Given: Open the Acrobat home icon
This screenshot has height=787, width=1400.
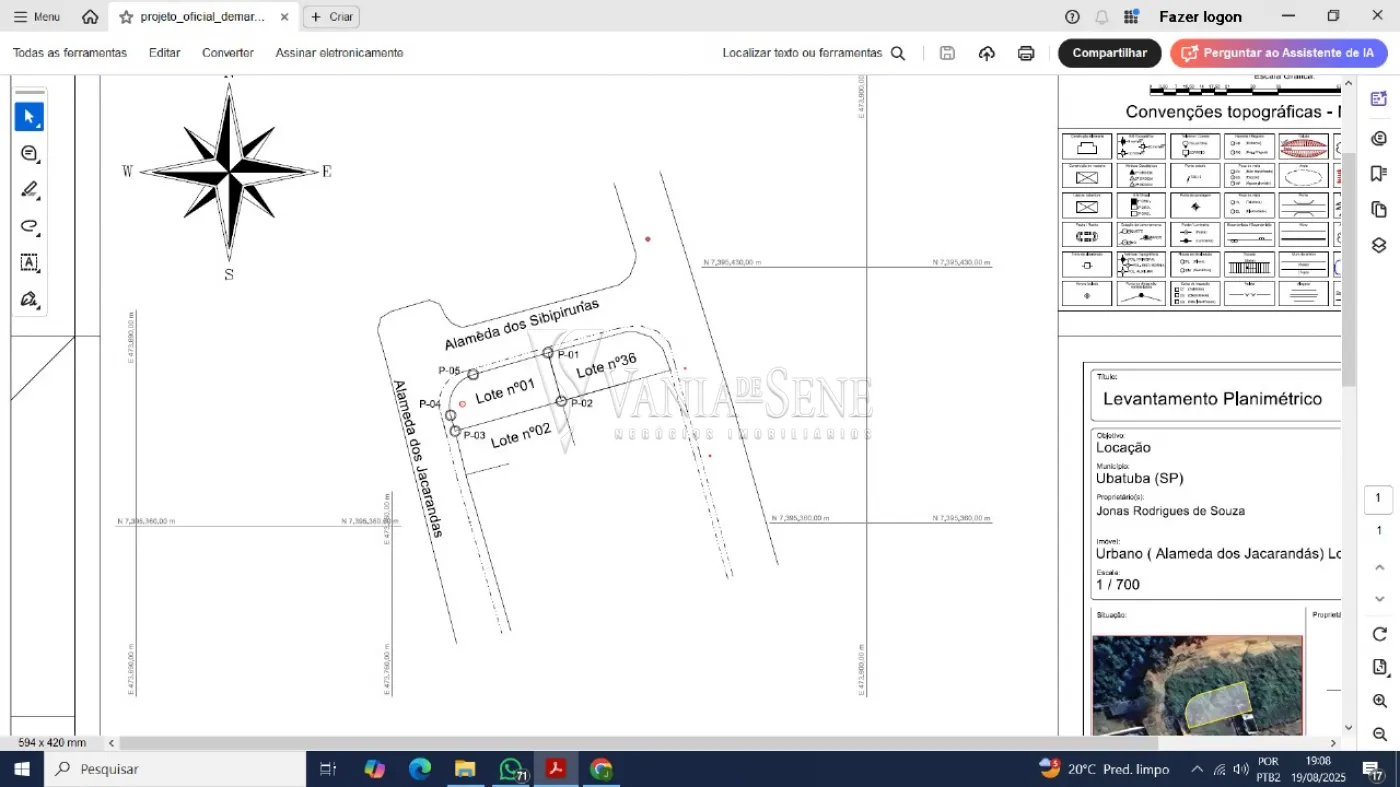Looking at the screenshot, I should tap(90, 17).
